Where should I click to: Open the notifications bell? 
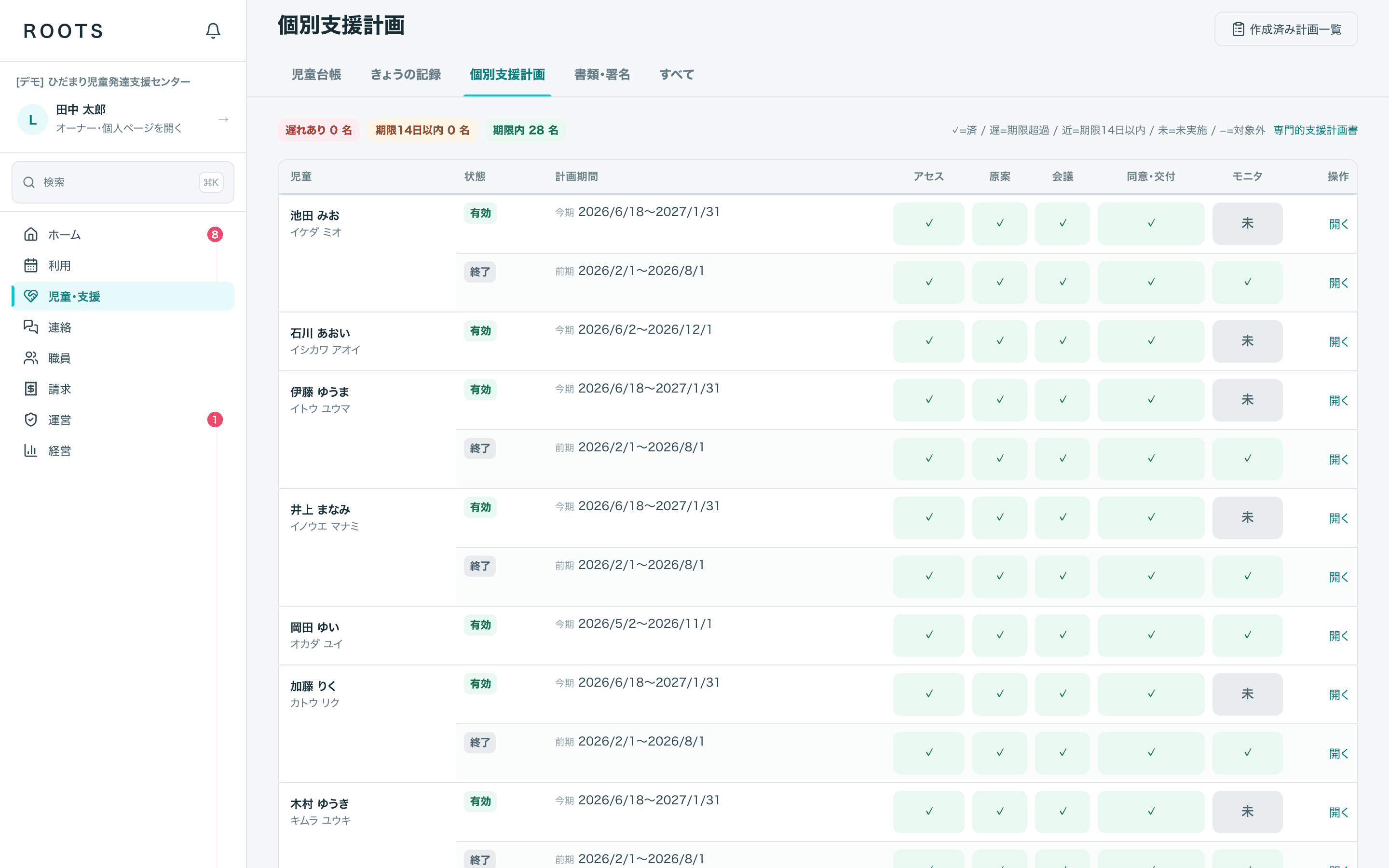click(213, 30)
